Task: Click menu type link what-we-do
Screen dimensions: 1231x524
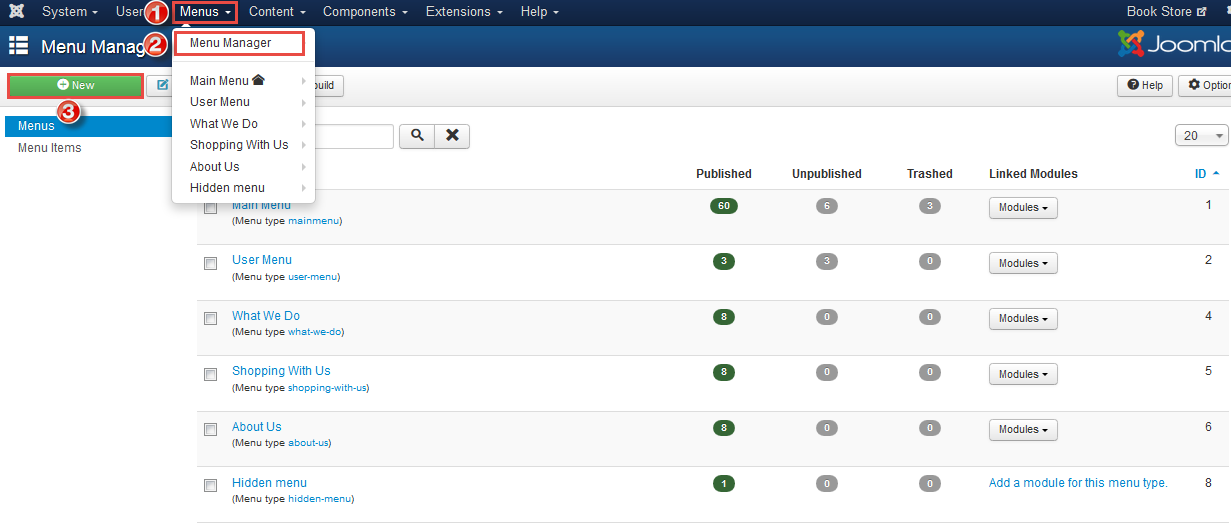Action: 315,332
